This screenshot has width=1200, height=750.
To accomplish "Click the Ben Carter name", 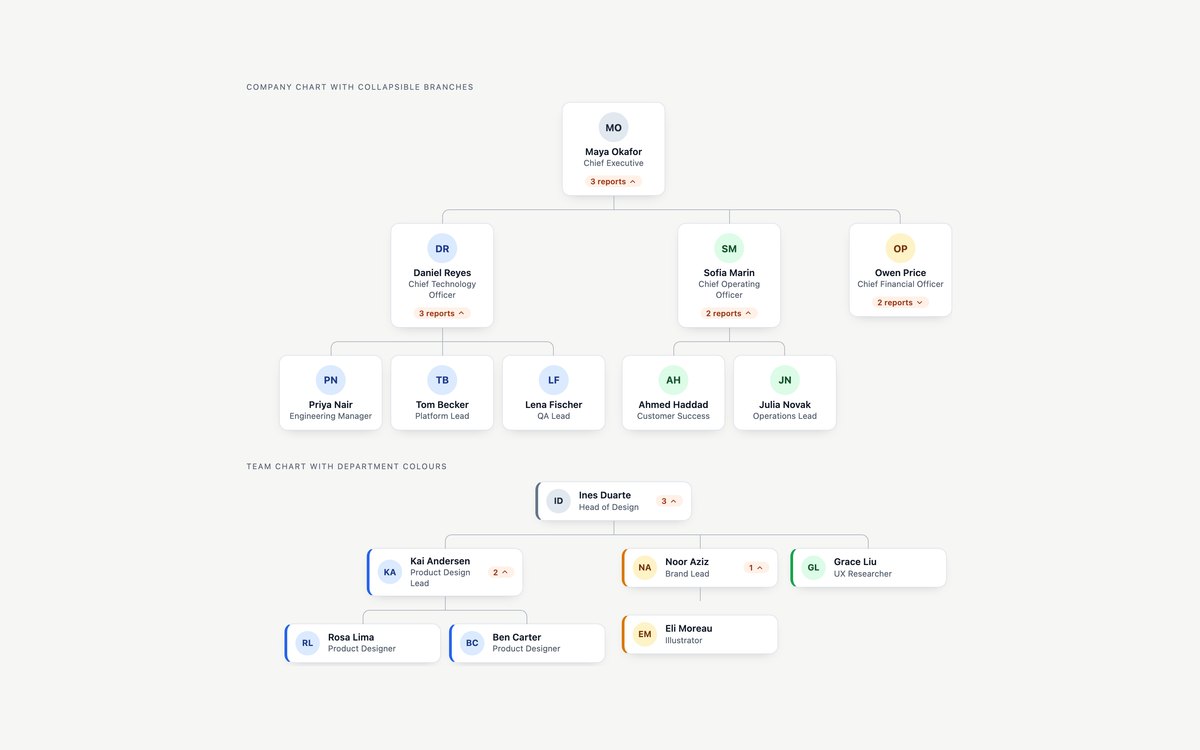I will (x=517, y=637).
